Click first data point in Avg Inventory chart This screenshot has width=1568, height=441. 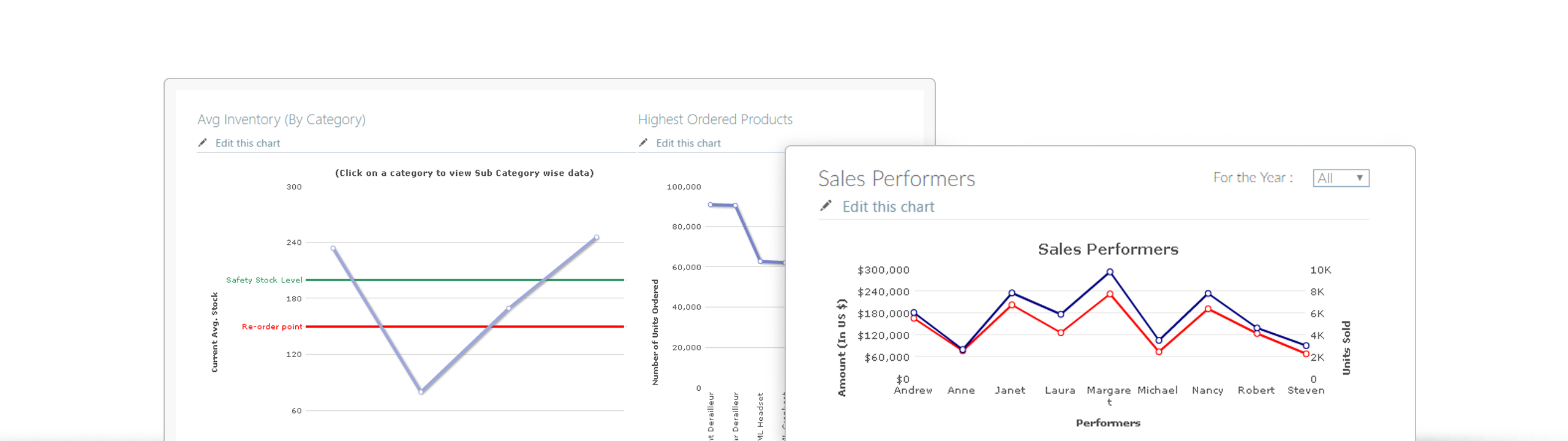pyautogui.click(x=333, y=248)
